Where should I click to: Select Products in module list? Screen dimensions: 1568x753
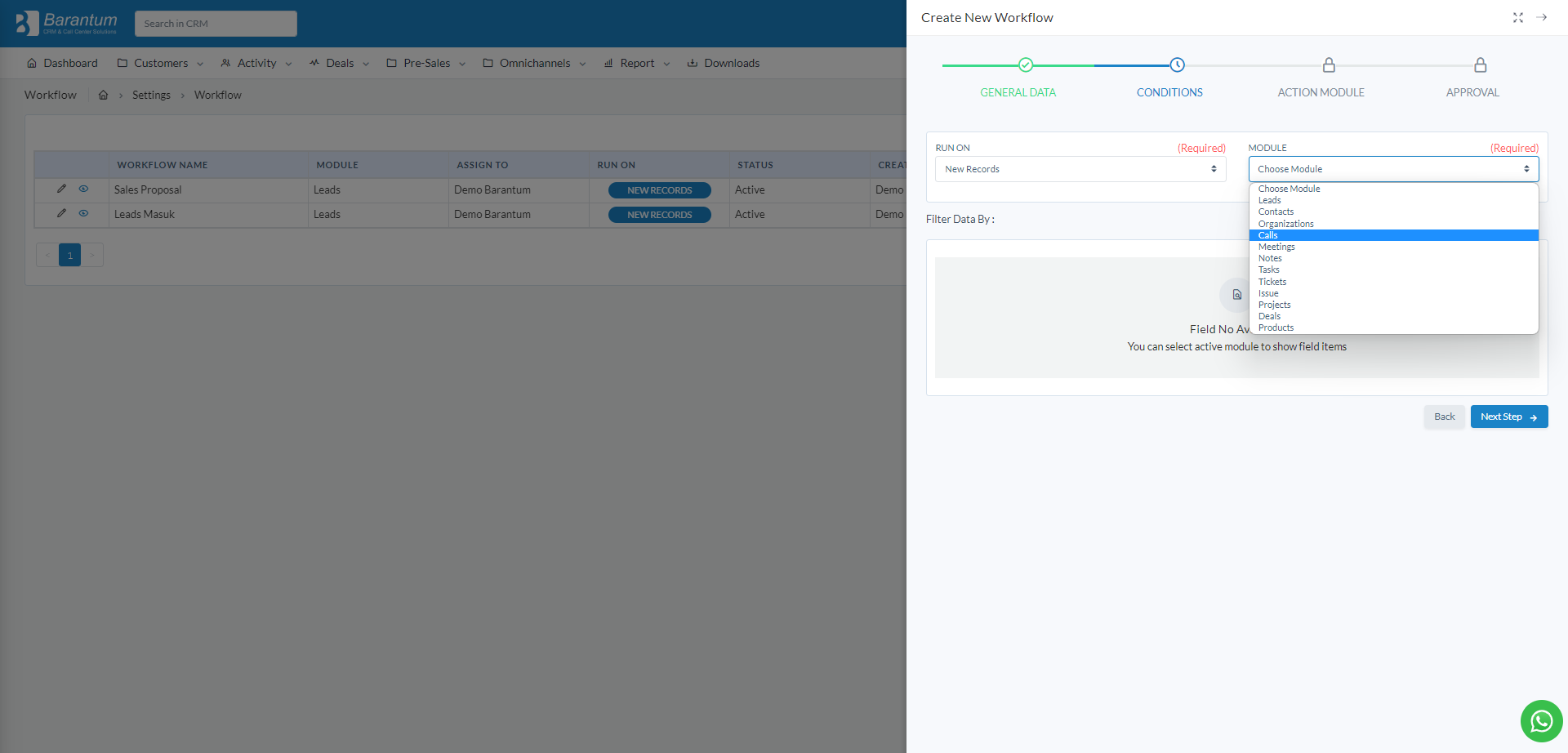[x=1393, y=327]
